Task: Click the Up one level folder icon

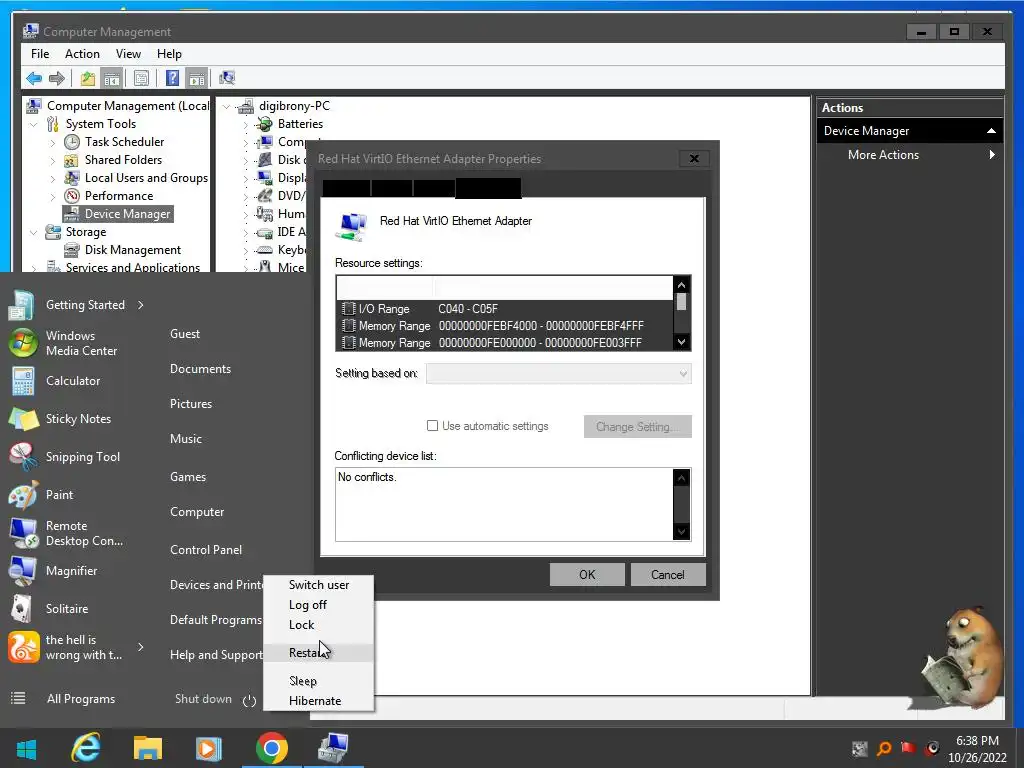Action: coord(88,78)
